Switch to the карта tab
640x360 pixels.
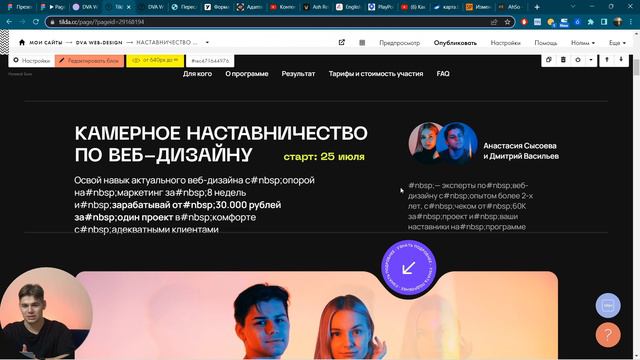coord(446,7)
